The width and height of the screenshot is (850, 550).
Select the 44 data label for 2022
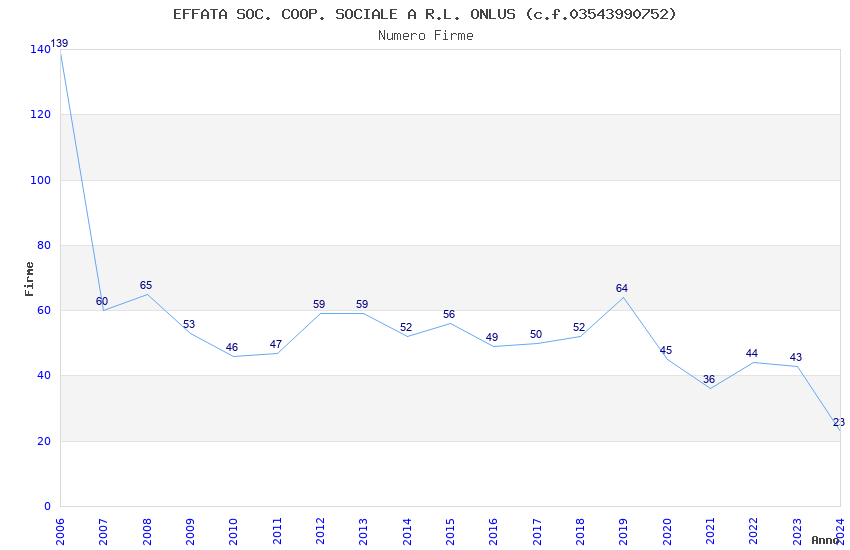point(752,353)
